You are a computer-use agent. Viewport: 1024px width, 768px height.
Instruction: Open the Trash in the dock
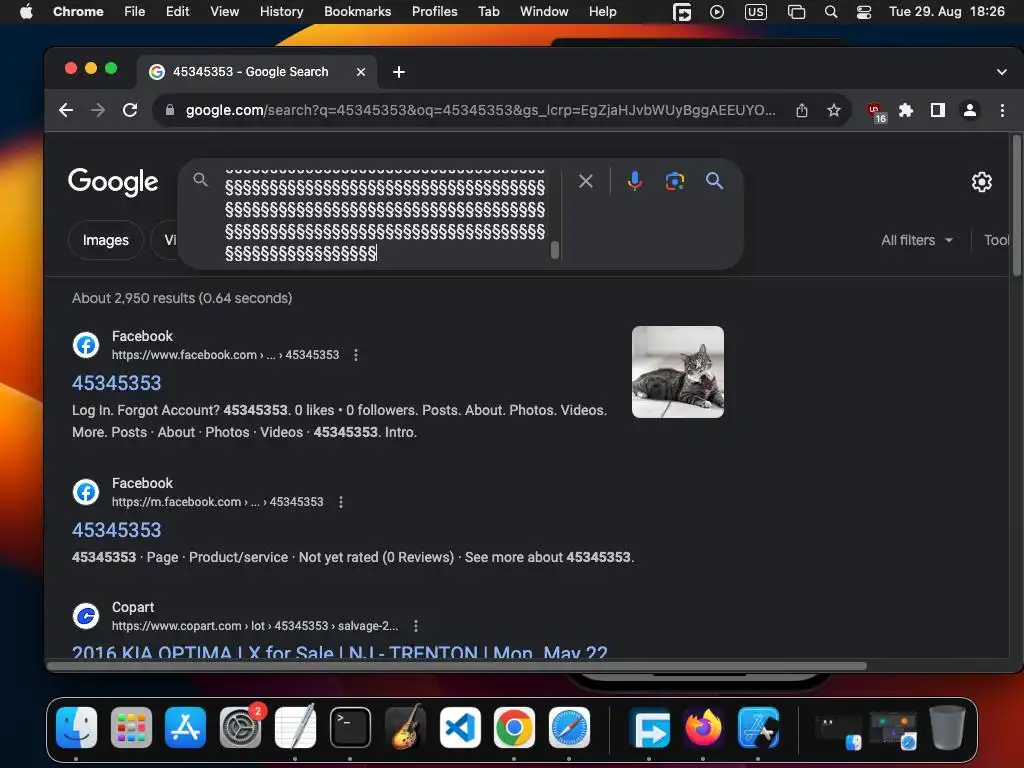click(947, 727)
